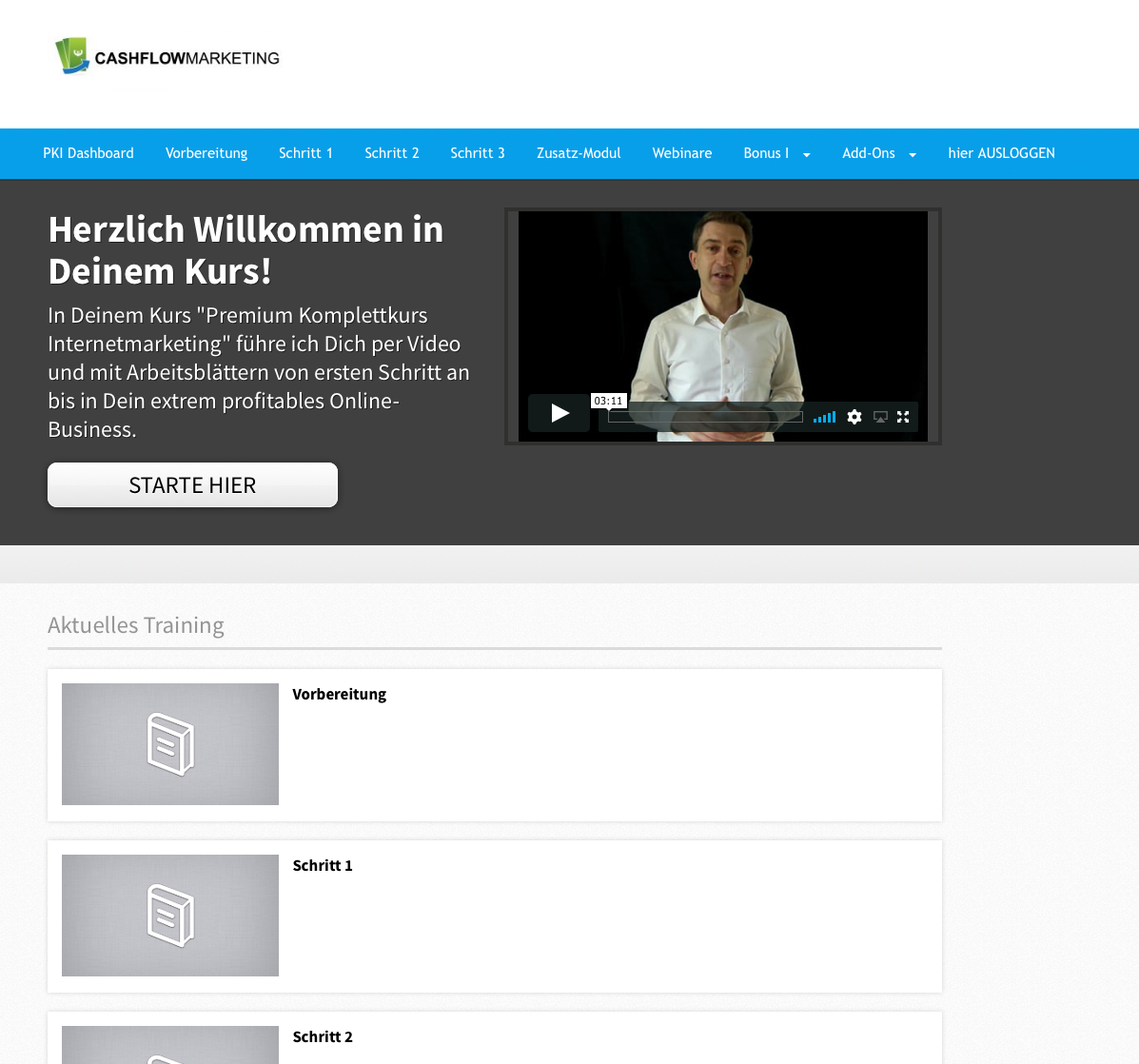
Task: Open the Schritt 1 training thumbnail
Action: [x=170, y=916]
